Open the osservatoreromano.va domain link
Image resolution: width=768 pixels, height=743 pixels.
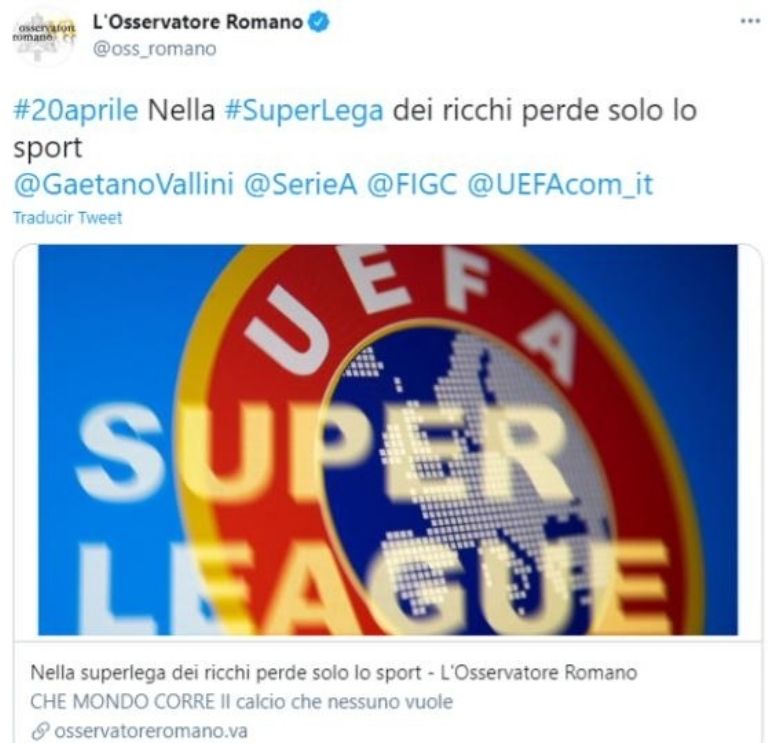tap(151, 731)
